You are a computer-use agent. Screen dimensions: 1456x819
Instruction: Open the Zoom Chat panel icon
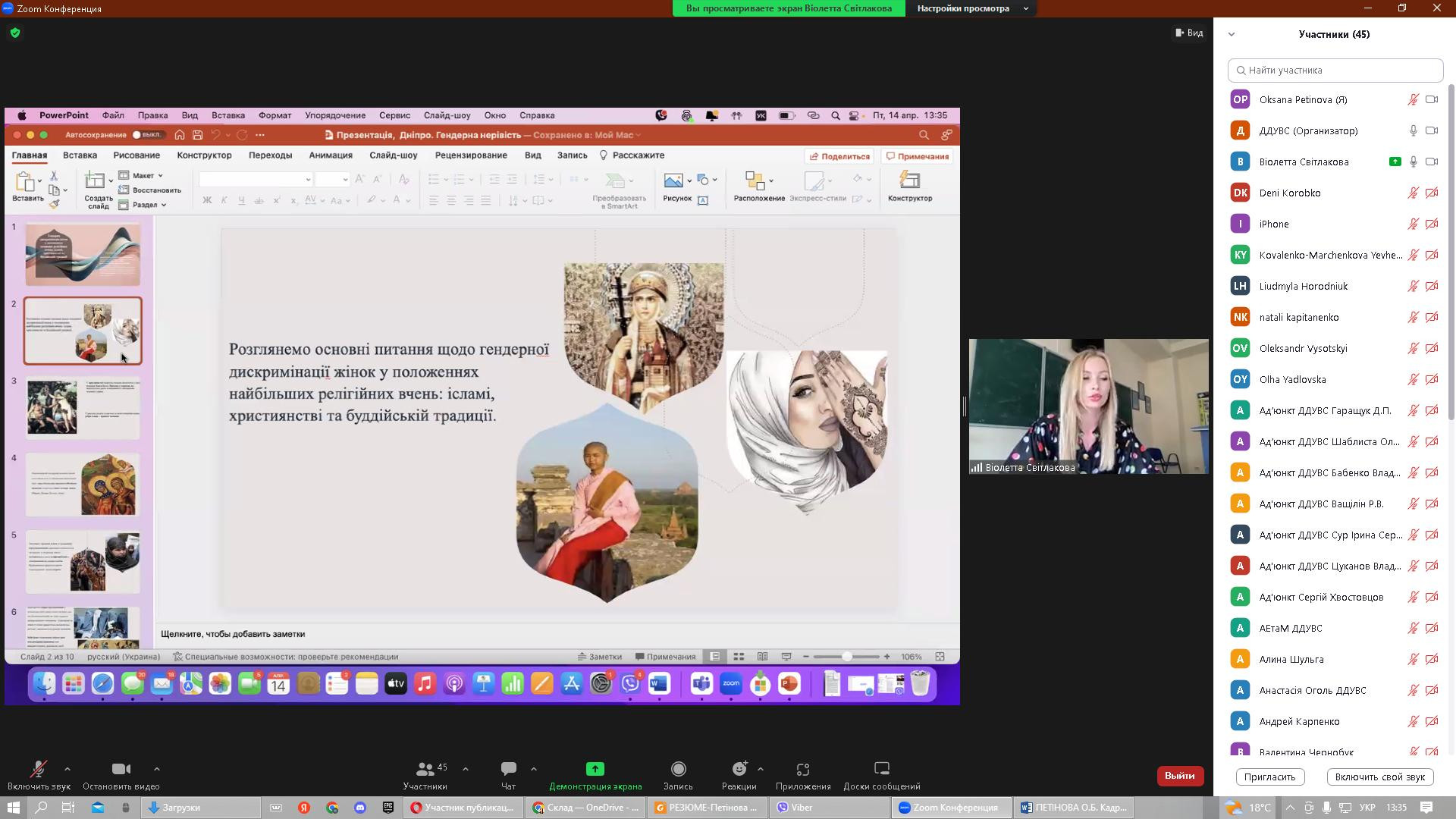click(x=508, y=769)
